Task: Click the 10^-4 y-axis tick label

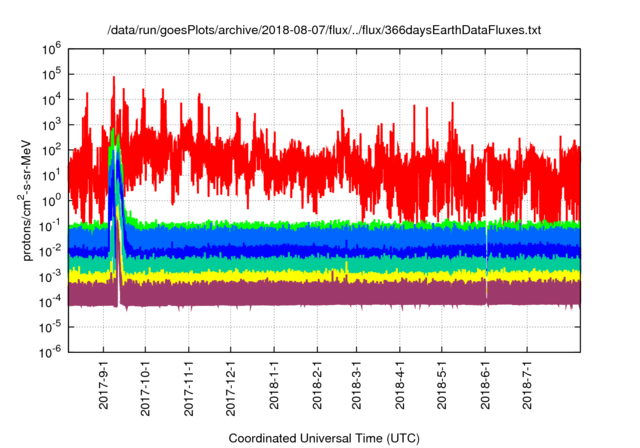Action: point(50,302)
